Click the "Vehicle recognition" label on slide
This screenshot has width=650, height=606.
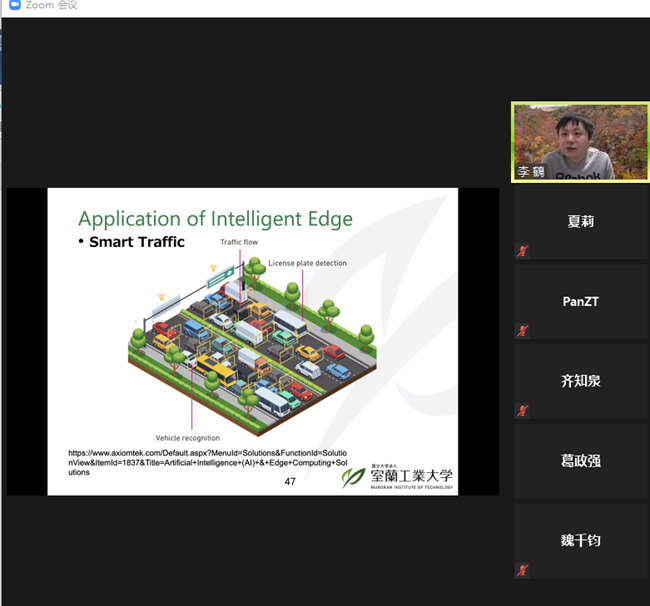tap(188, 438)
